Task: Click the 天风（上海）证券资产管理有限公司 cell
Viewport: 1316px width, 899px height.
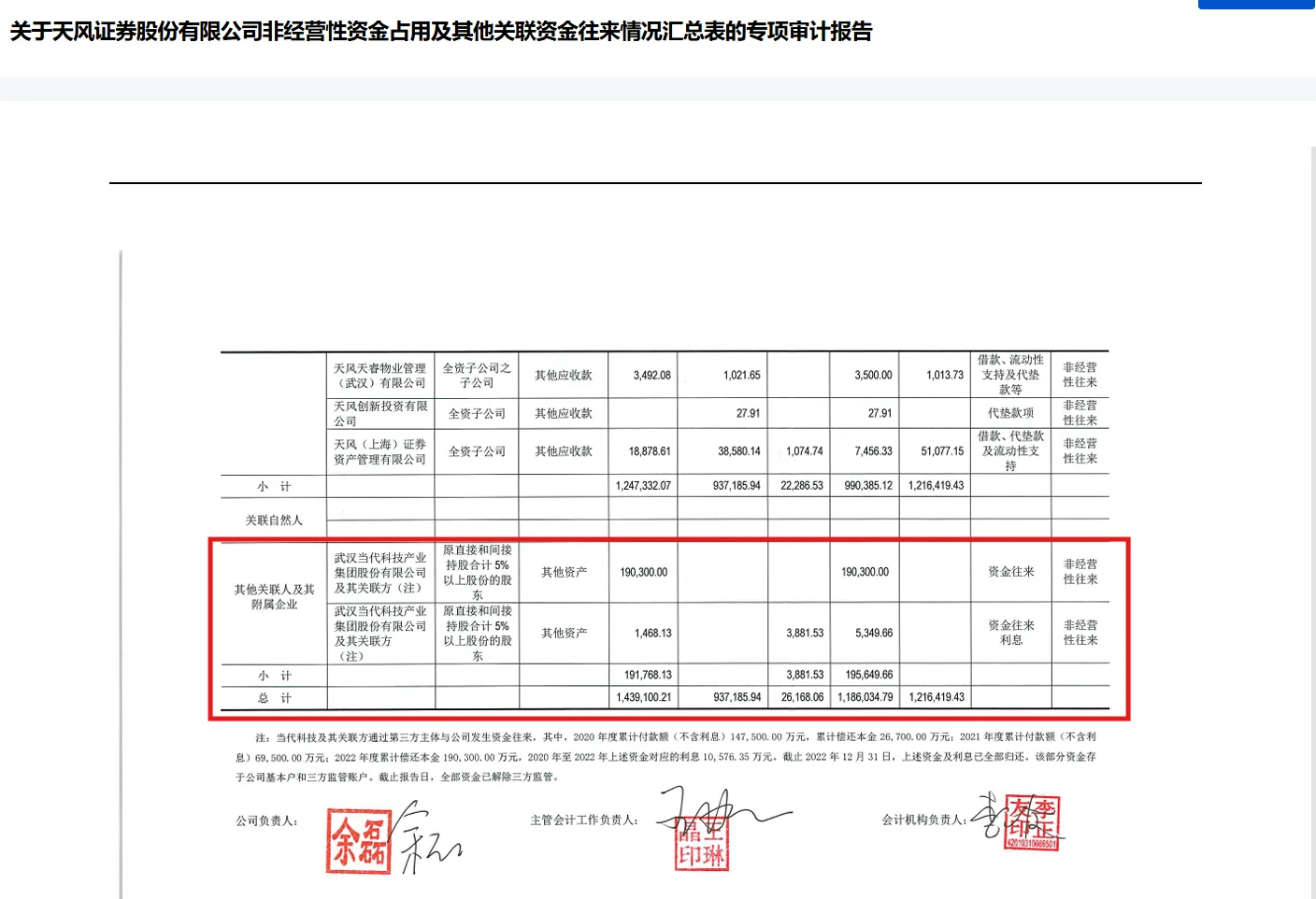Action: click(x=380, y=451)
